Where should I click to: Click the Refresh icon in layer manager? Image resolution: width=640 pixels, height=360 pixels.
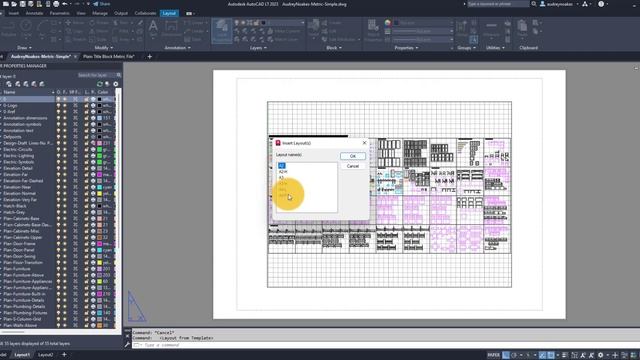(x=100, y=84)
